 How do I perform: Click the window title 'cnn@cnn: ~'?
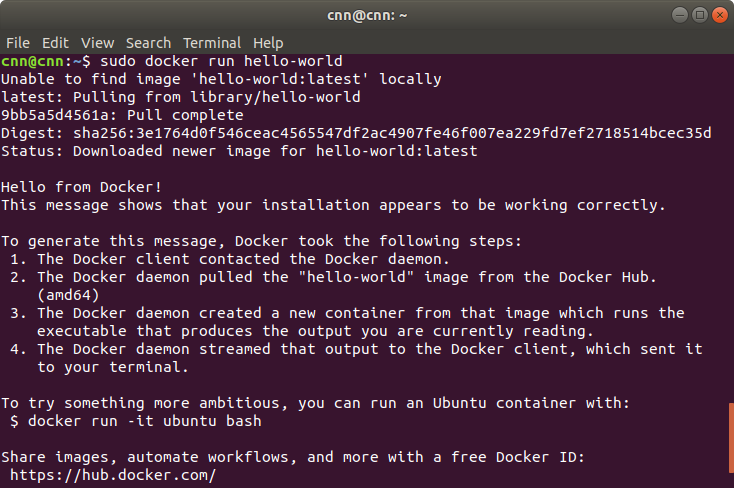coord(367,15)
